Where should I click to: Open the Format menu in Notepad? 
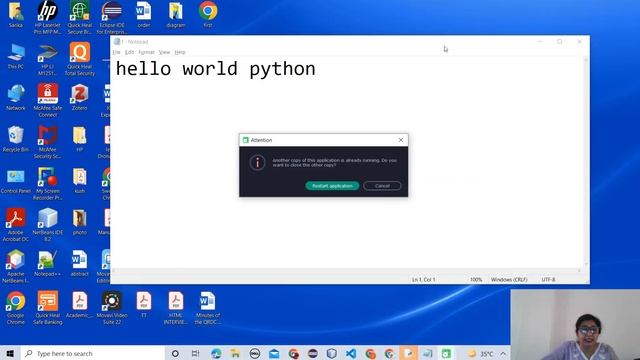146,52
